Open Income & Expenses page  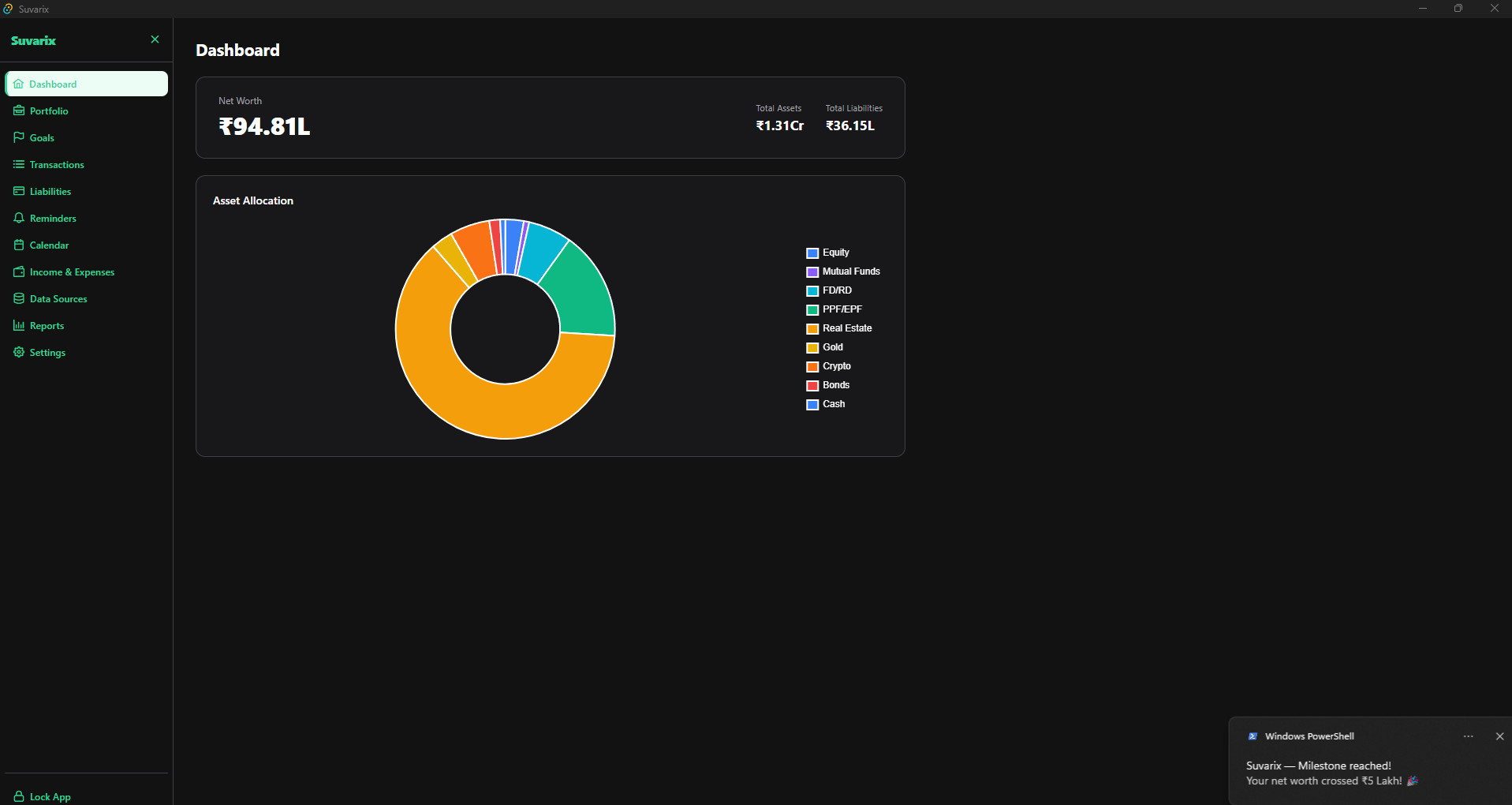point(87,271)
